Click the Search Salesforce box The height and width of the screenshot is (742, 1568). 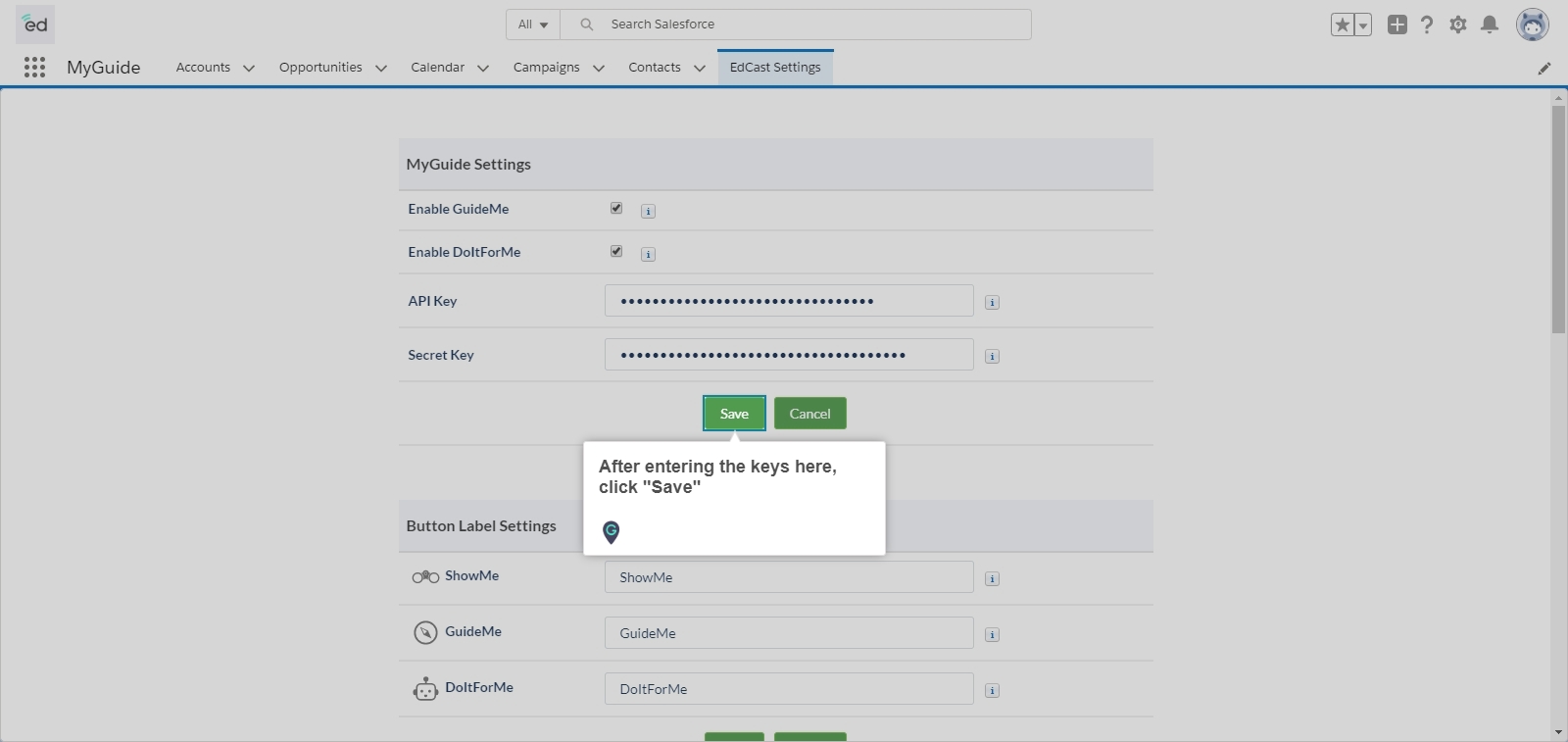pyautogui.click(x=796, y=25)
